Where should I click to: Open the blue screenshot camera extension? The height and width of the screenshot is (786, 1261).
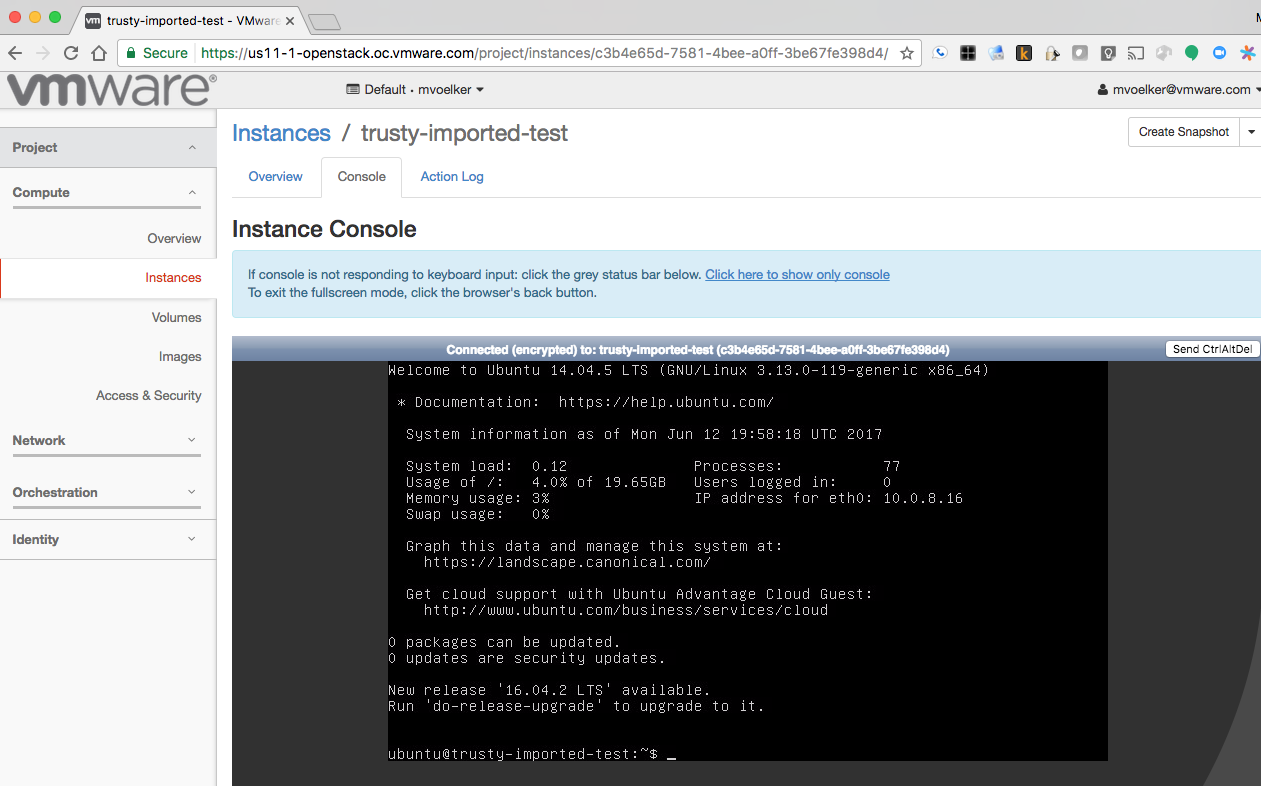click(996, 53)
